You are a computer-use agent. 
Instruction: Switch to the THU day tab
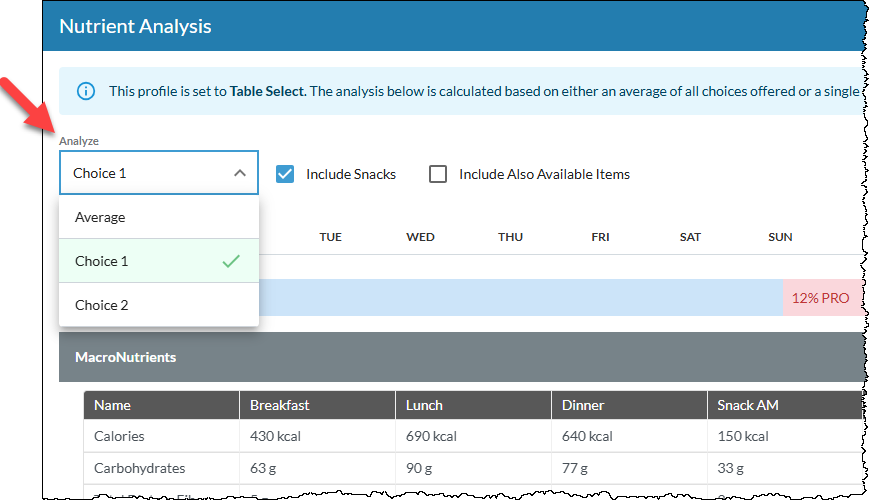click(x=510, y=237)
